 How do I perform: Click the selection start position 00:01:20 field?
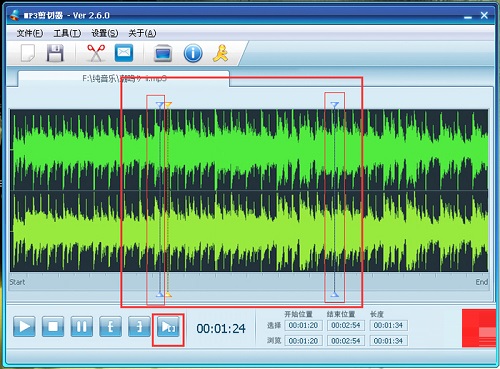[x=303, y=325]
